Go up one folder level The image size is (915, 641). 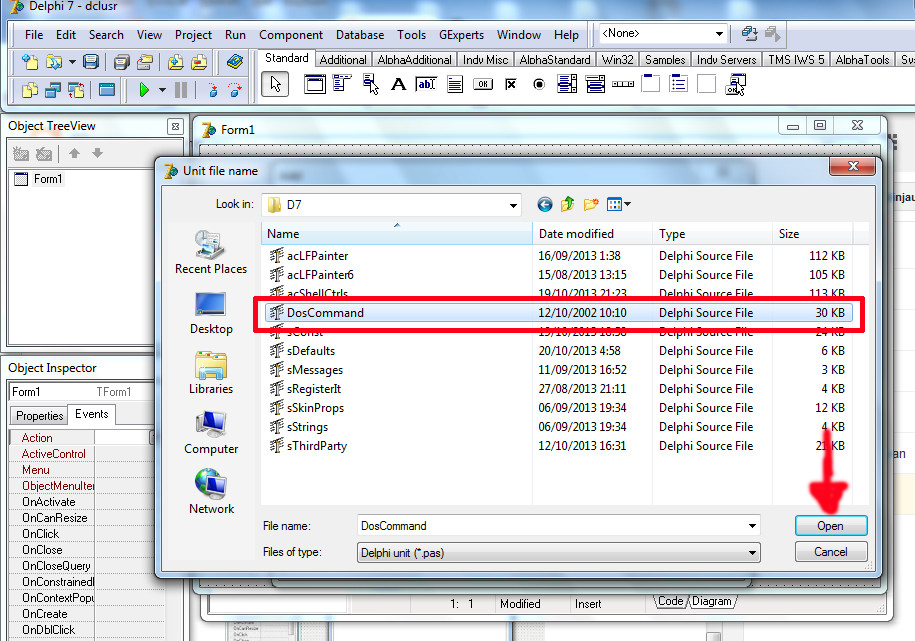568,204
